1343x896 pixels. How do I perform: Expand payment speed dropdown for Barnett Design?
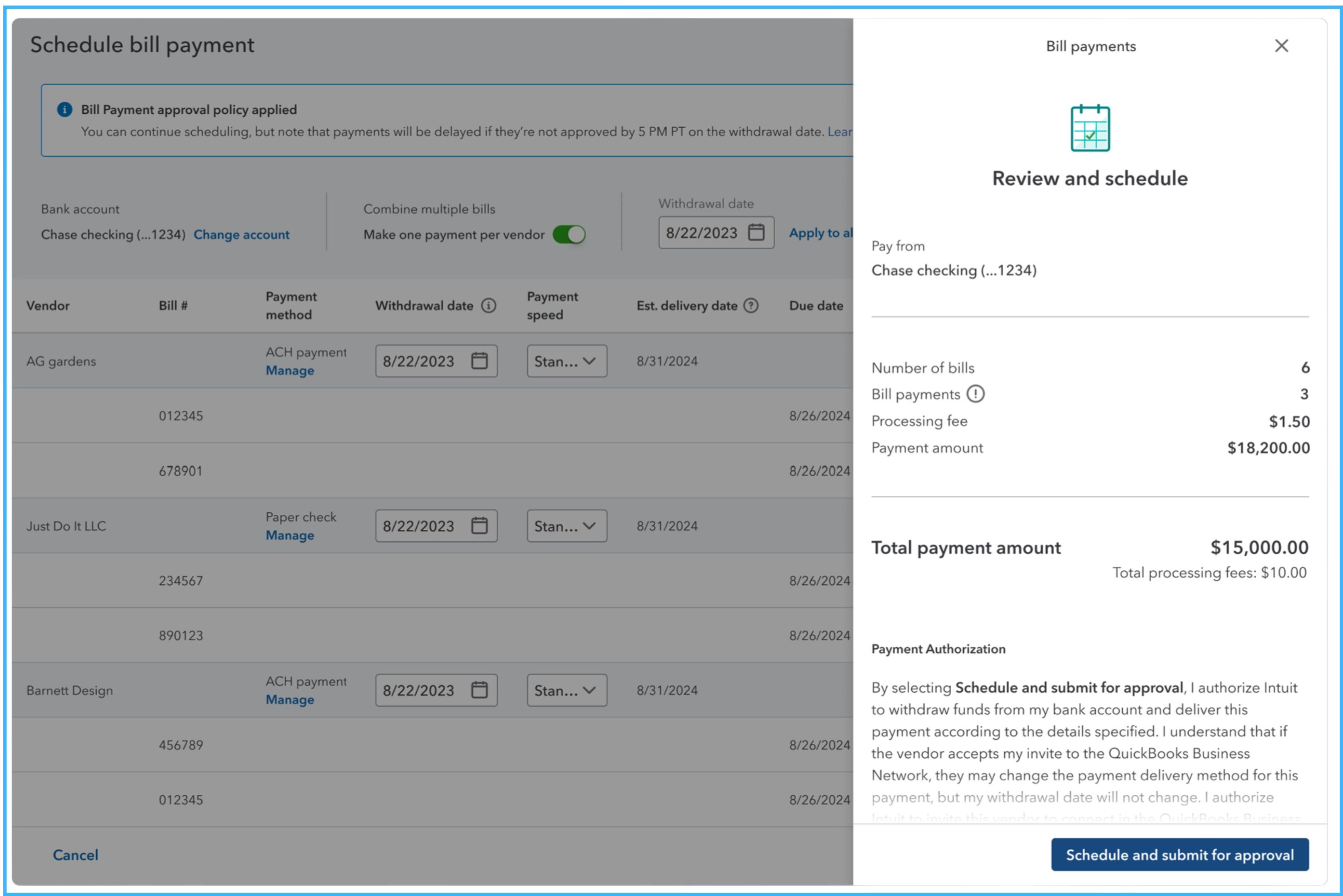tap(567, 690)
